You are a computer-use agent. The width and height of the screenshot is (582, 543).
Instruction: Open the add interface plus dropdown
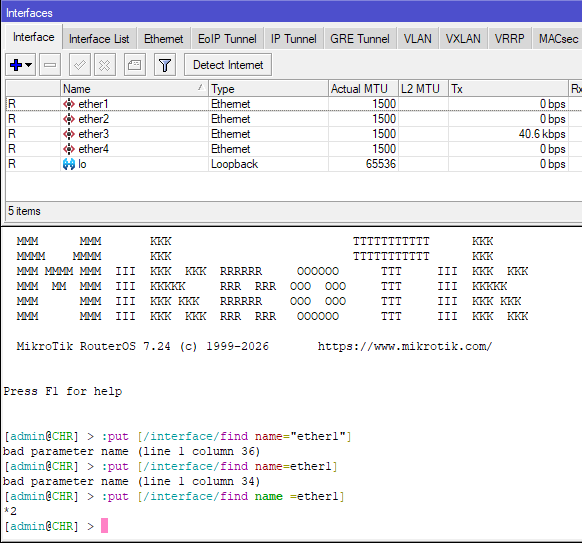pos(20,65)
